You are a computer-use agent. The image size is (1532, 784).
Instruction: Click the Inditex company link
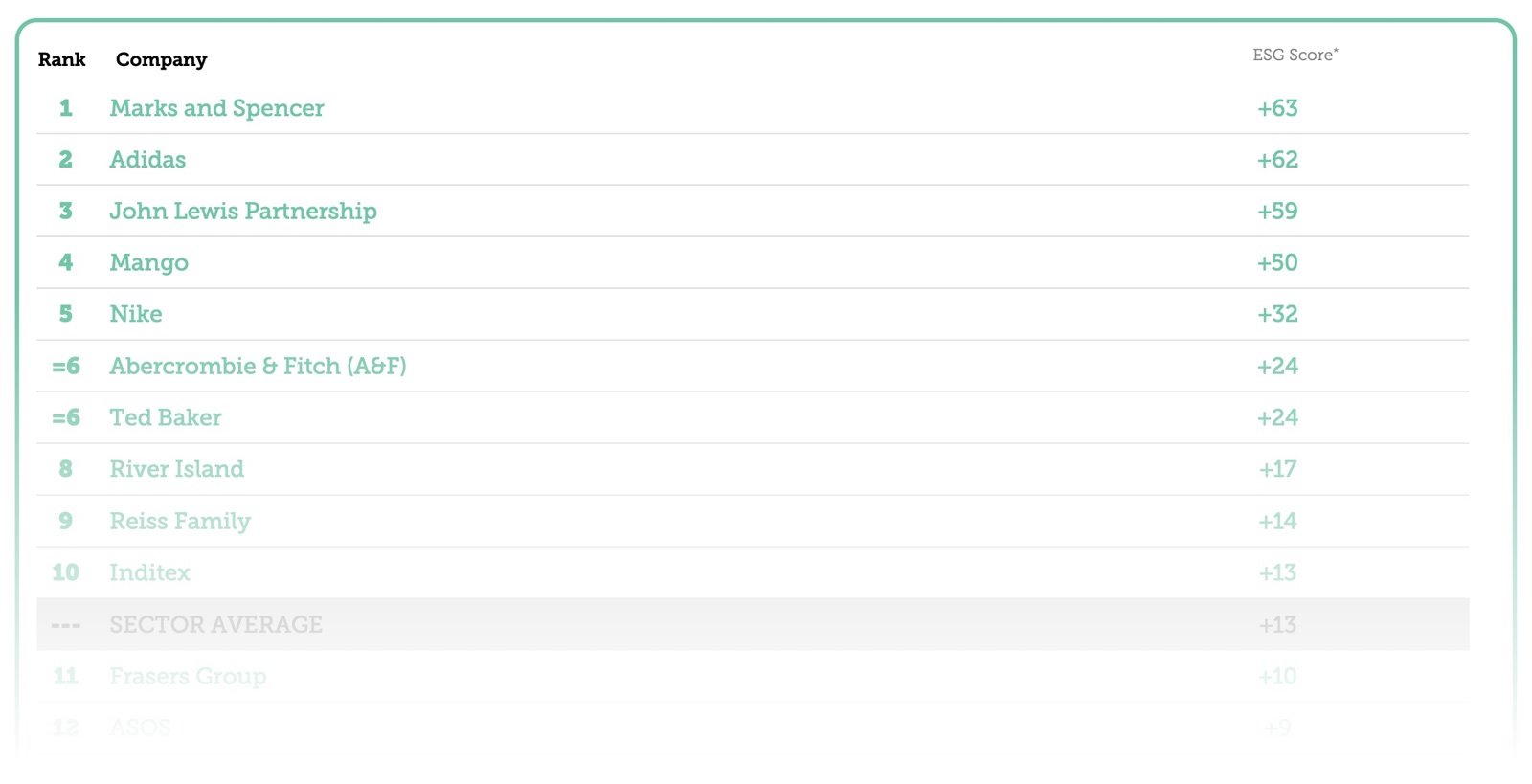pos(149,572)
